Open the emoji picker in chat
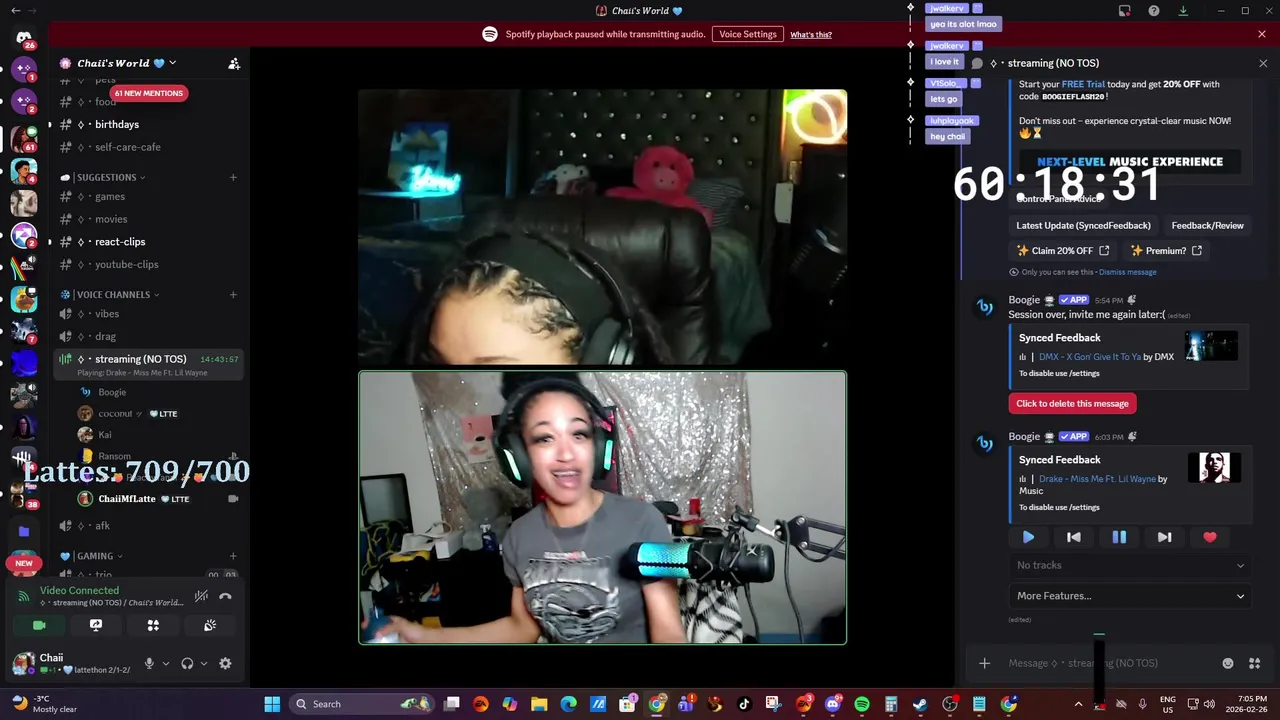 click(1228, 663)
